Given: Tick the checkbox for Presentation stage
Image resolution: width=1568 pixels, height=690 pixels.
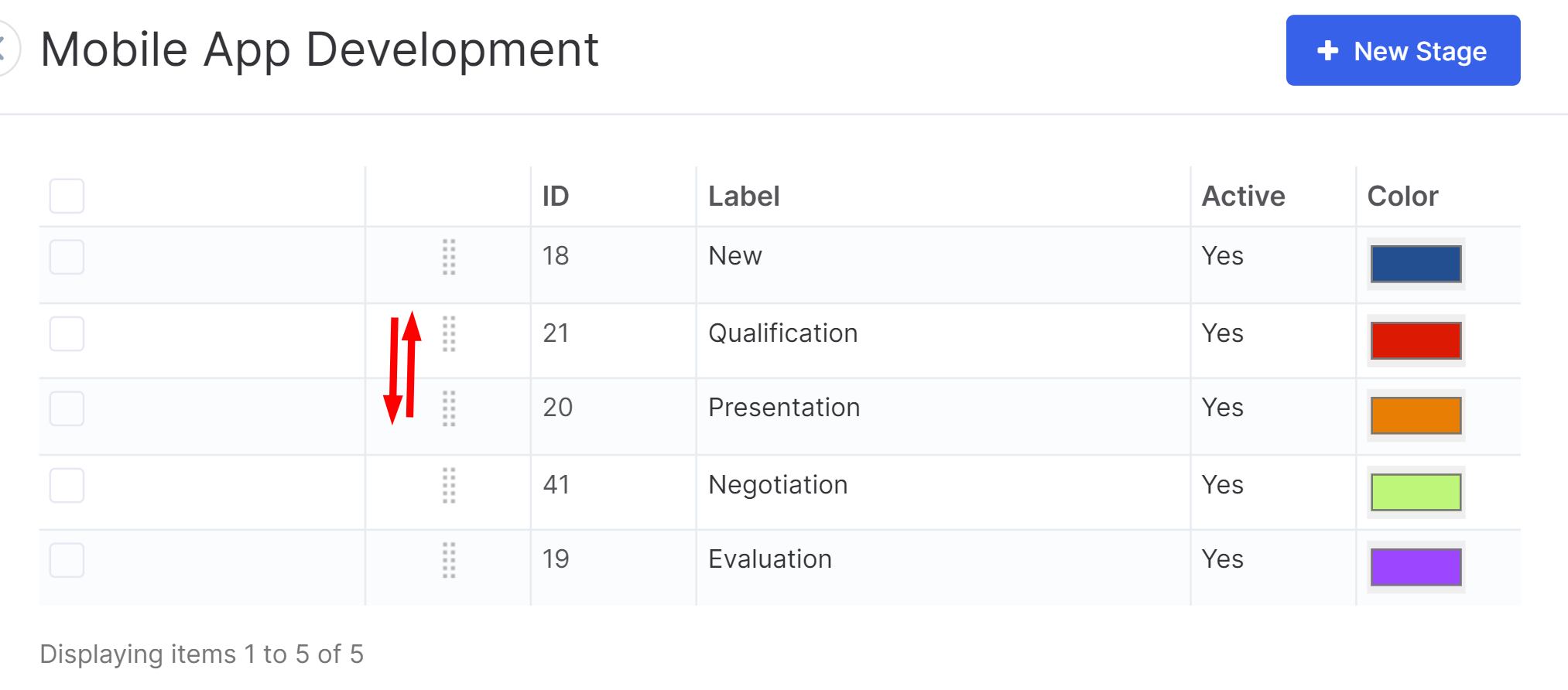Looking at the screenshot, I should [67, 408].
